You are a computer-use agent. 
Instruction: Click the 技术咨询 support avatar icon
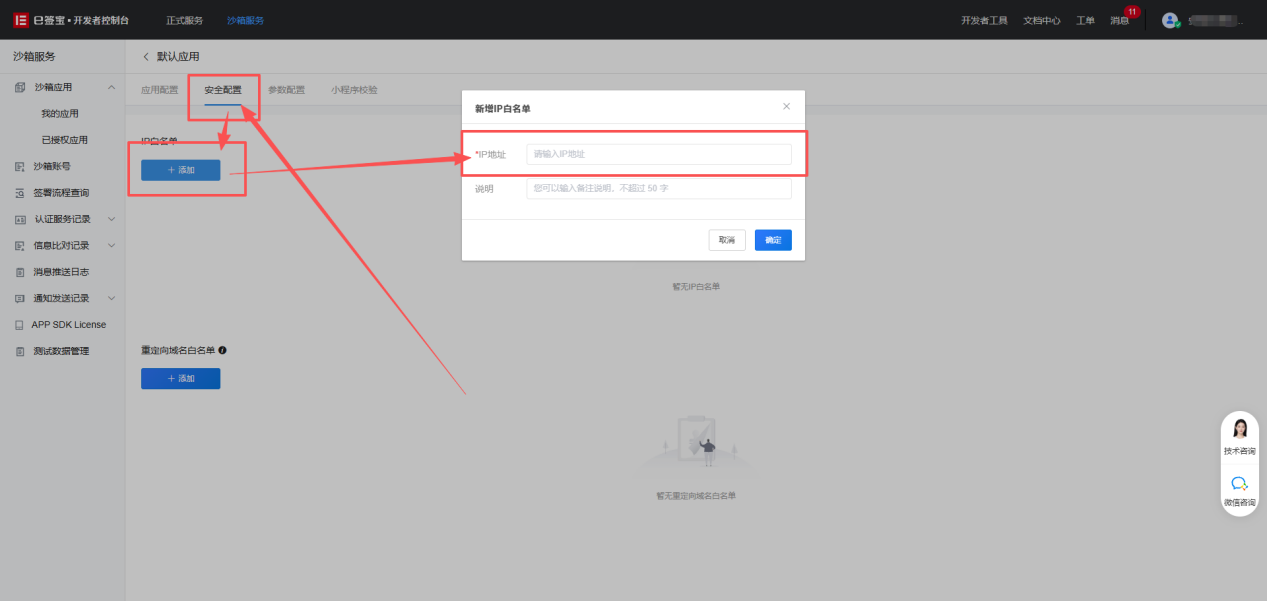click(x=1239, y=430)
